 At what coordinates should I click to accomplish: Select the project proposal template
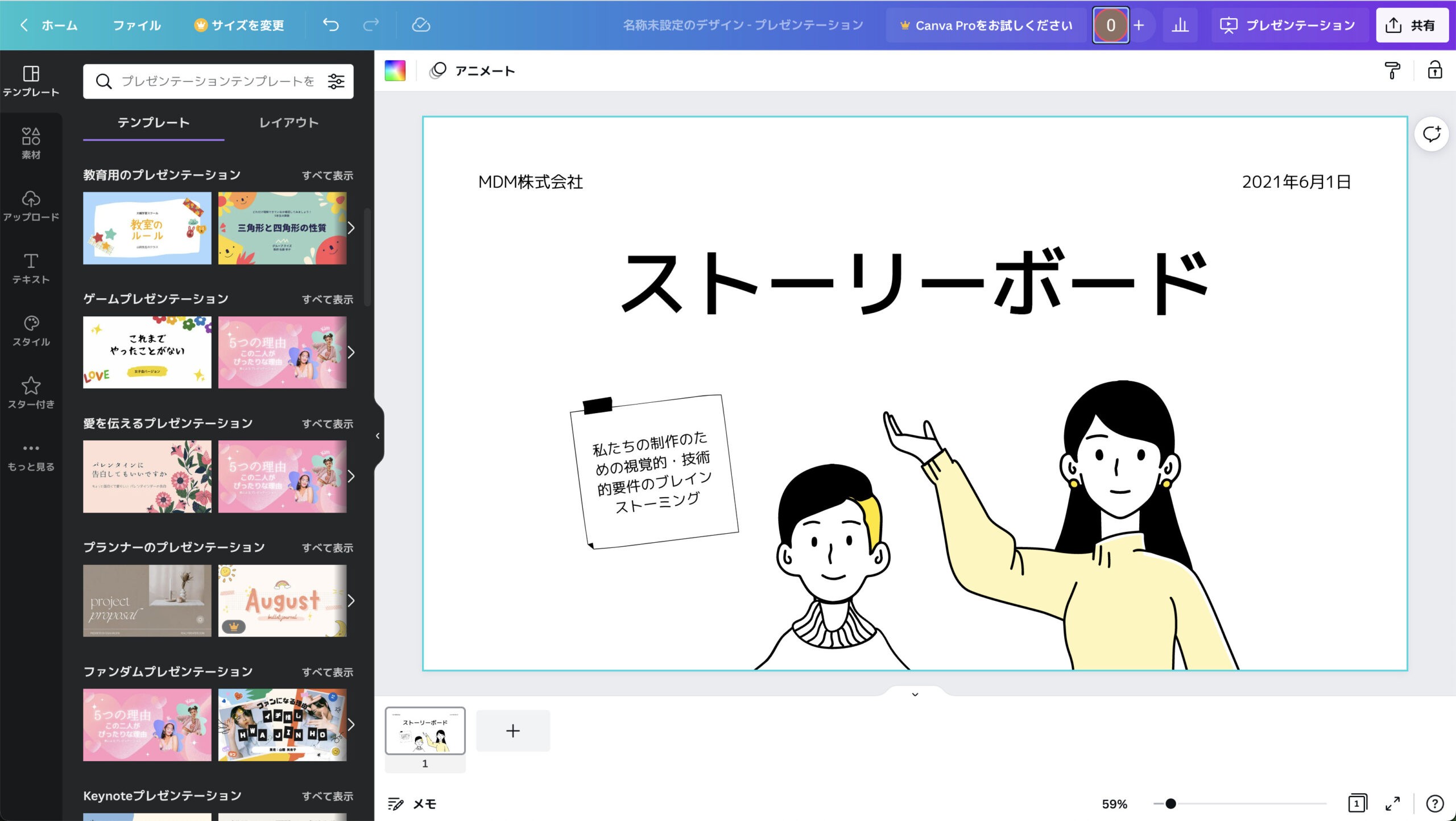pos(147,601)
